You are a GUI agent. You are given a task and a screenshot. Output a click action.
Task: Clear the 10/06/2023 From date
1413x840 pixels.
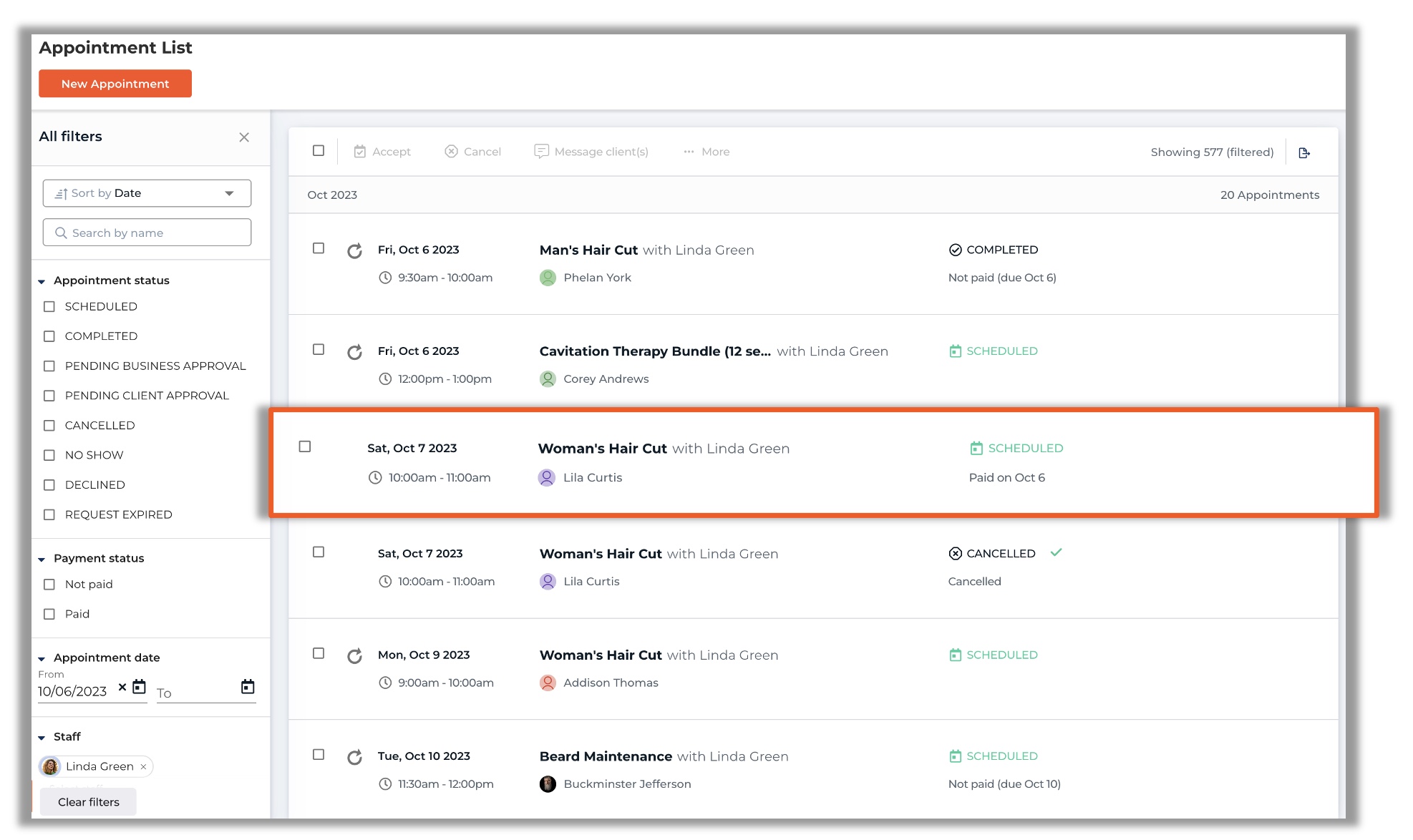coord(122,687)
